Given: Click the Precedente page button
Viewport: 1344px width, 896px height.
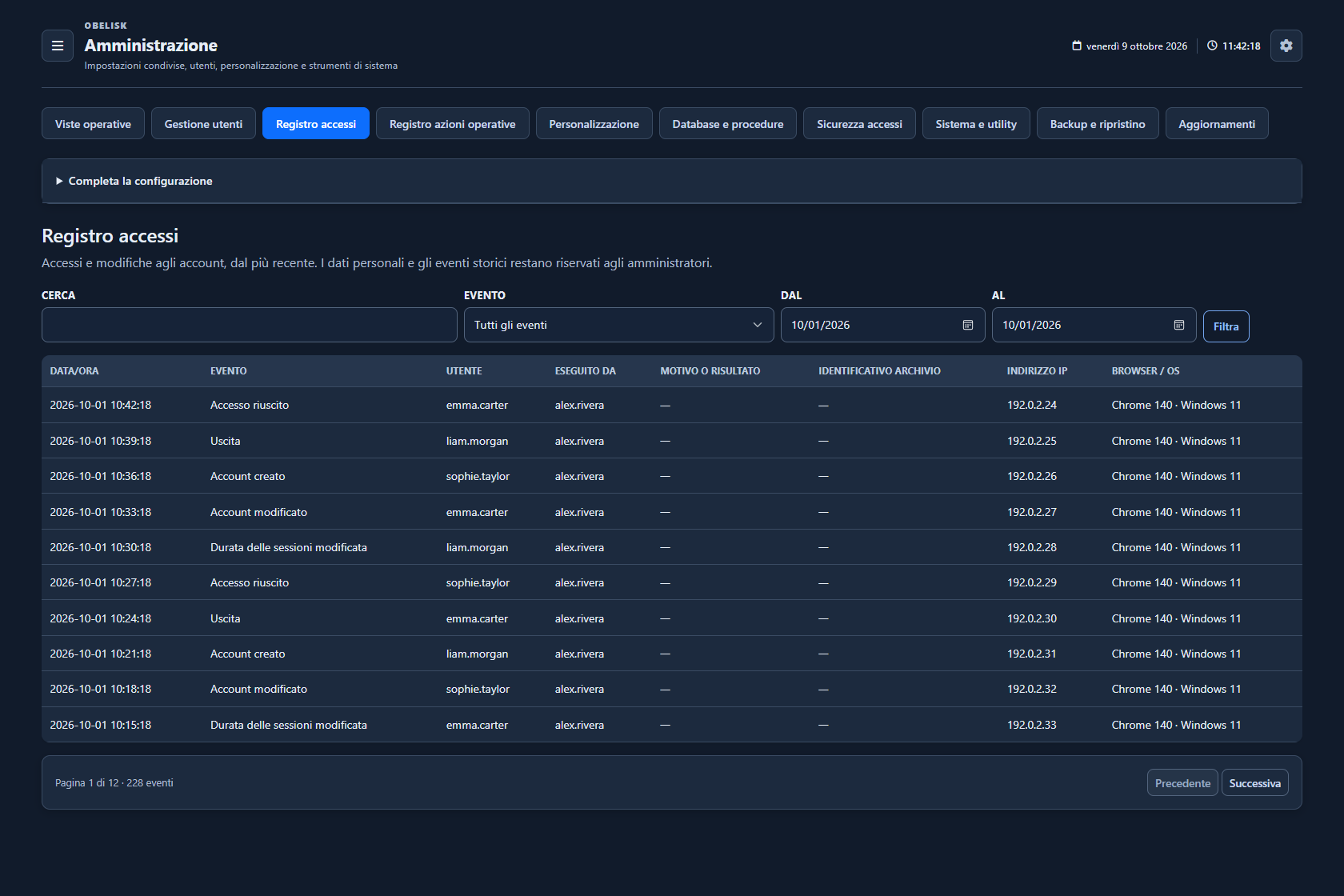Looking at the screenshot, I should (x=1182, y=782).
